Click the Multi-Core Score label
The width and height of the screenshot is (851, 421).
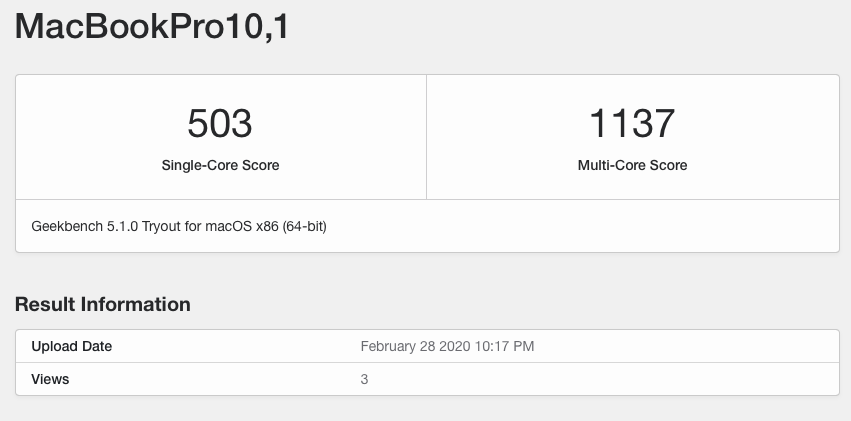(x=632, y=165)
